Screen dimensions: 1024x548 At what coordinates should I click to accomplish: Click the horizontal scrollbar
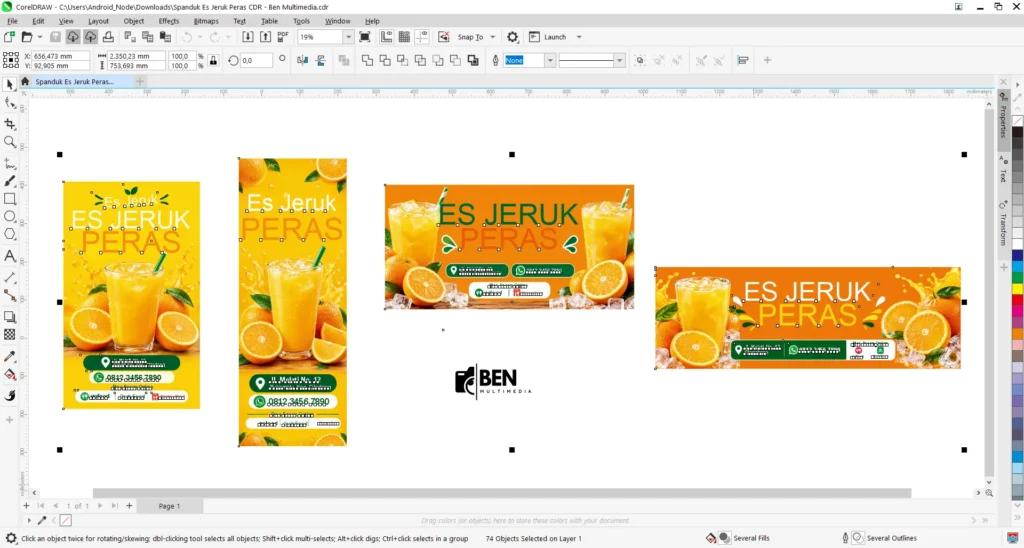(502, 492)
